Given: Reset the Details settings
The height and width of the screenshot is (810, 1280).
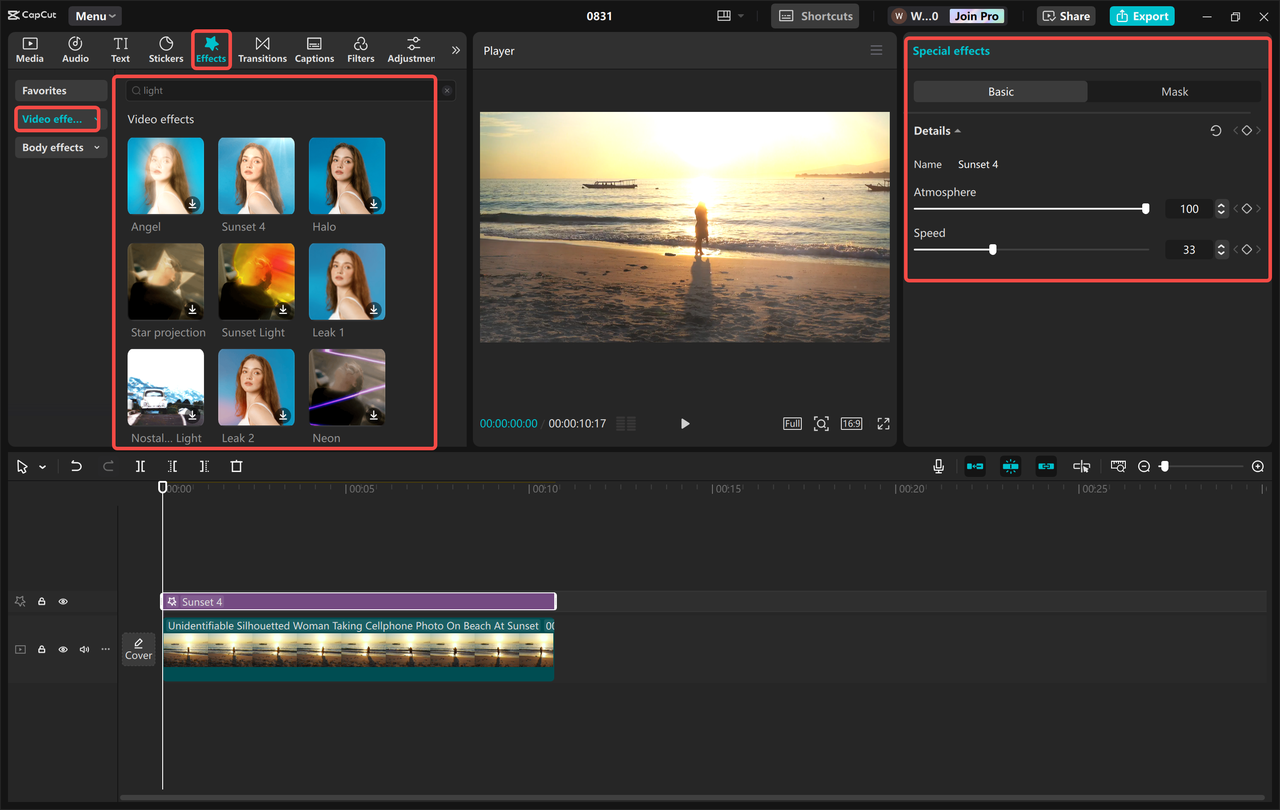Looking at the screenshot, I should coord(1215,130).
